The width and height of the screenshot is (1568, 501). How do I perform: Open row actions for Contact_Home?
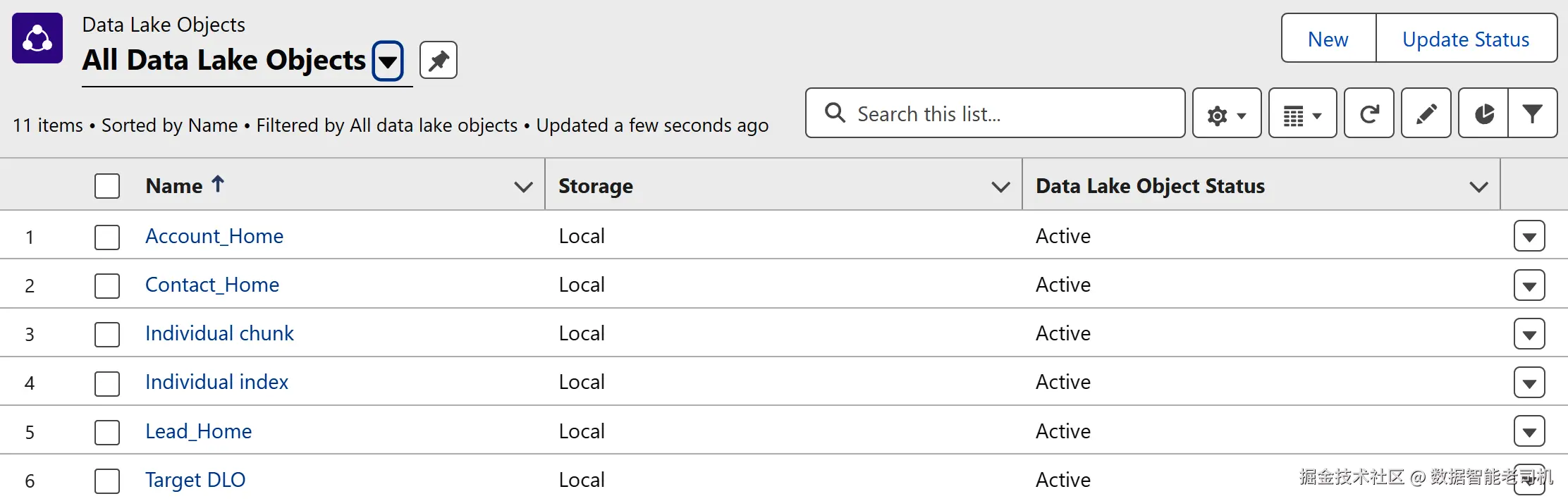[1529, 285]
